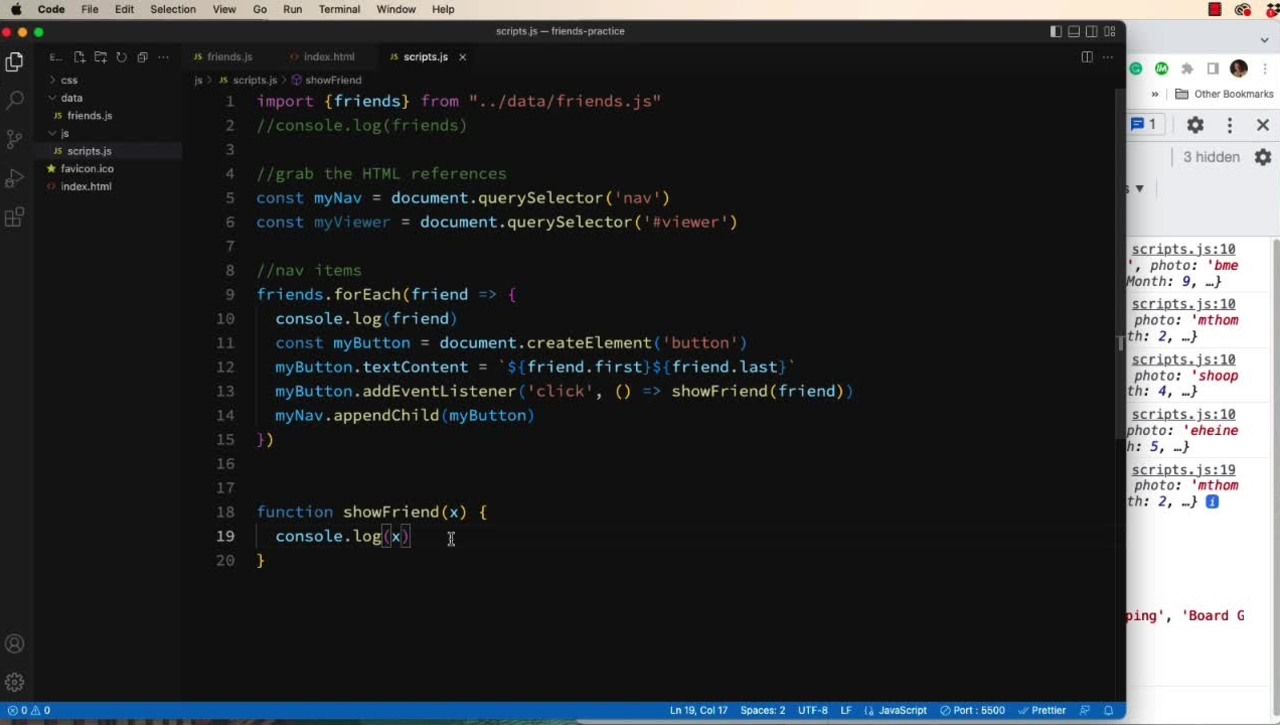Click the Port : 5500 status button
Image resolution: width=1280 pixels, height=725 pixels.
click(972, 710)
